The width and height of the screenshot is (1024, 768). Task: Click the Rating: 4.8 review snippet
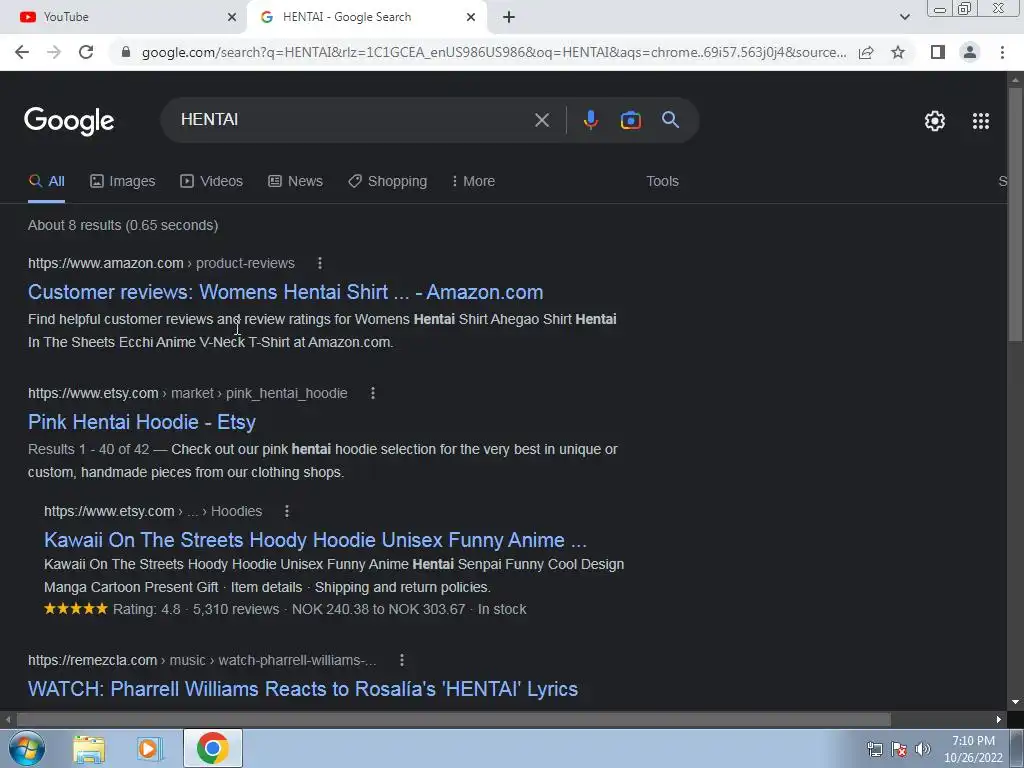coord(285,609)
